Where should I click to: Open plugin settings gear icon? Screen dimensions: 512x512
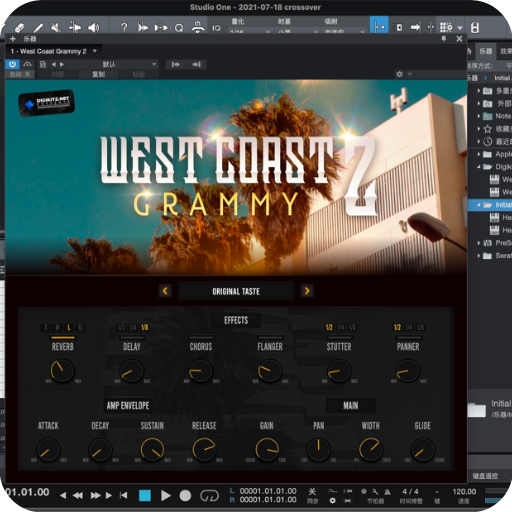point(399,74)
